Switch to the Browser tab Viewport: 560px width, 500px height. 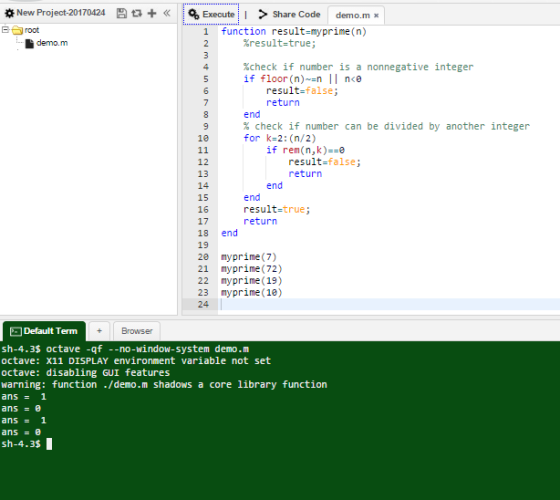coord(137,331)
